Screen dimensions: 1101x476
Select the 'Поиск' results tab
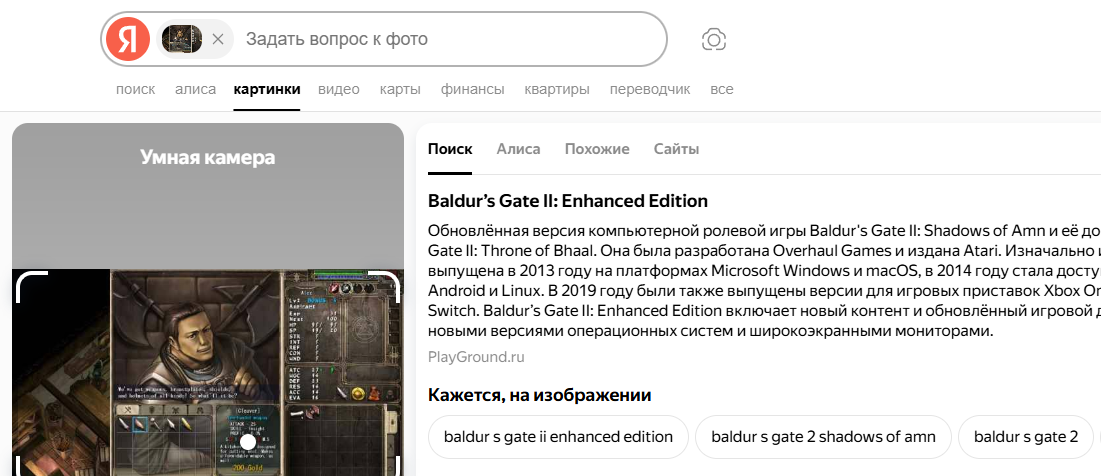(x=450, y=149)
